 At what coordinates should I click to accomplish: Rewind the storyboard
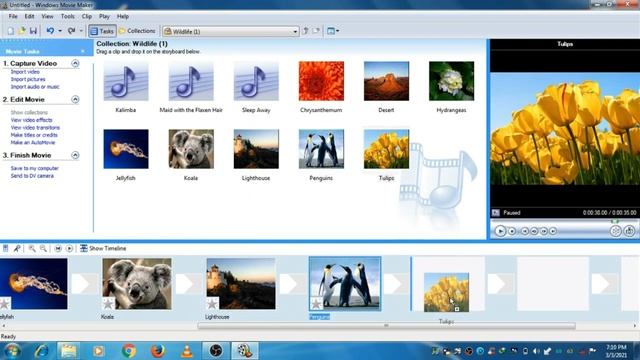(x=58, y=248)
